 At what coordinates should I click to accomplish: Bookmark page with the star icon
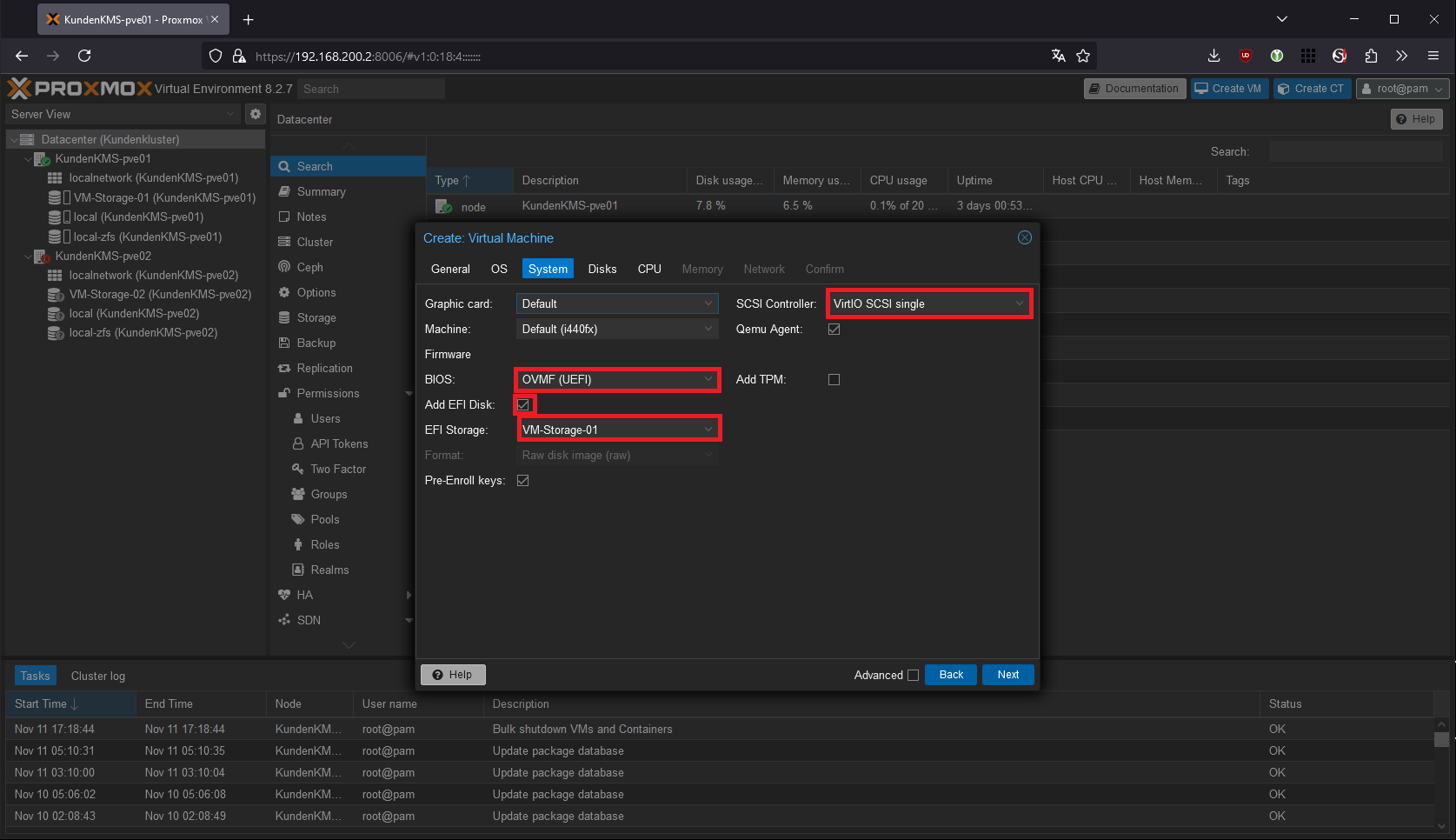1083,56
